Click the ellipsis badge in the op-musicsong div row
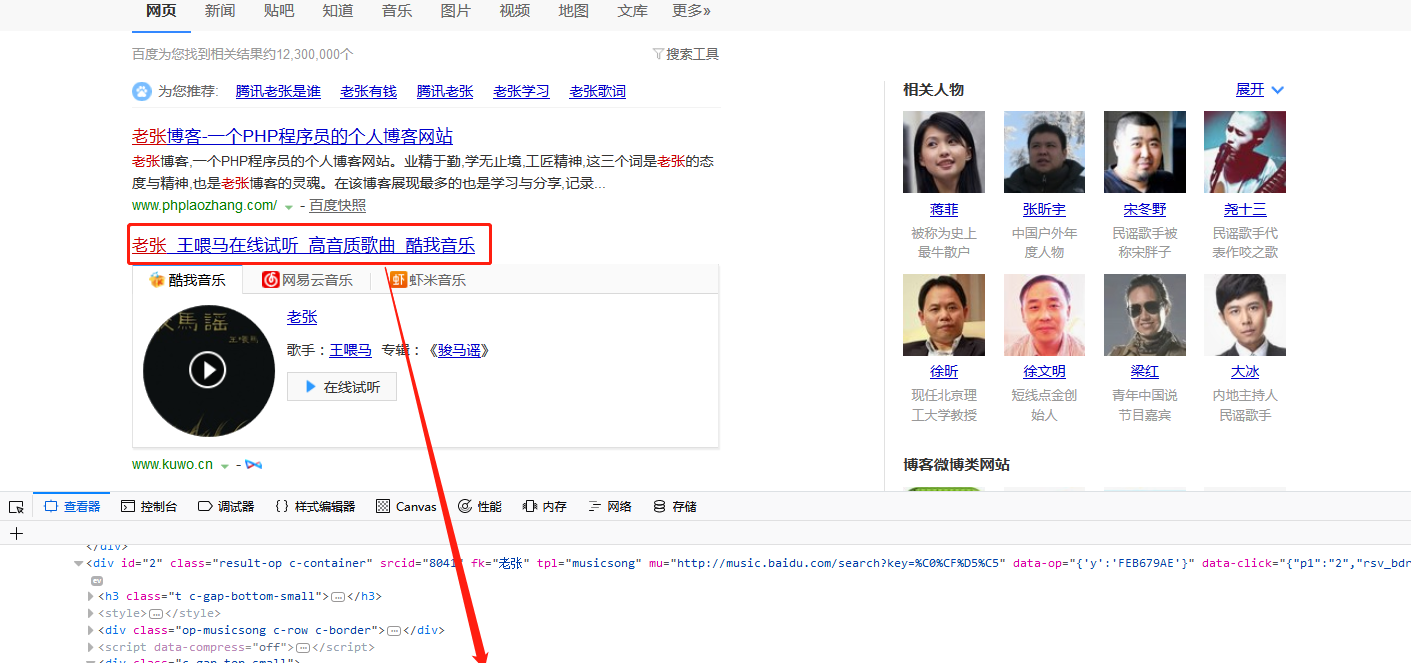Viewport: 1411px width, 663px height. click(x=394, y=631)
